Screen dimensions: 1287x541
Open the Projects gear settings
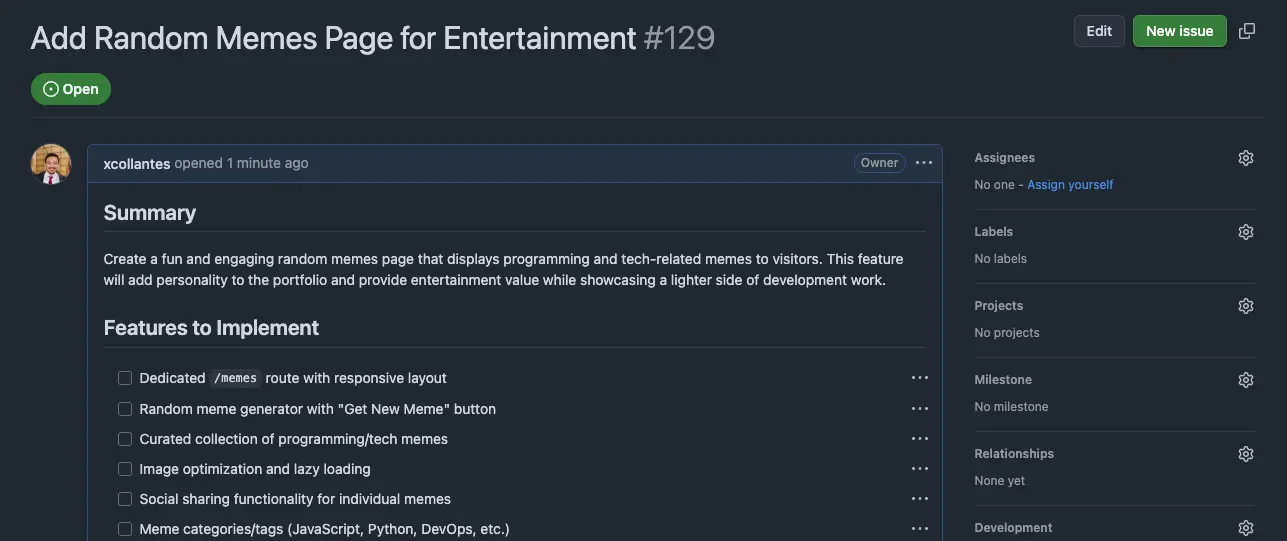coord(1245,306)
